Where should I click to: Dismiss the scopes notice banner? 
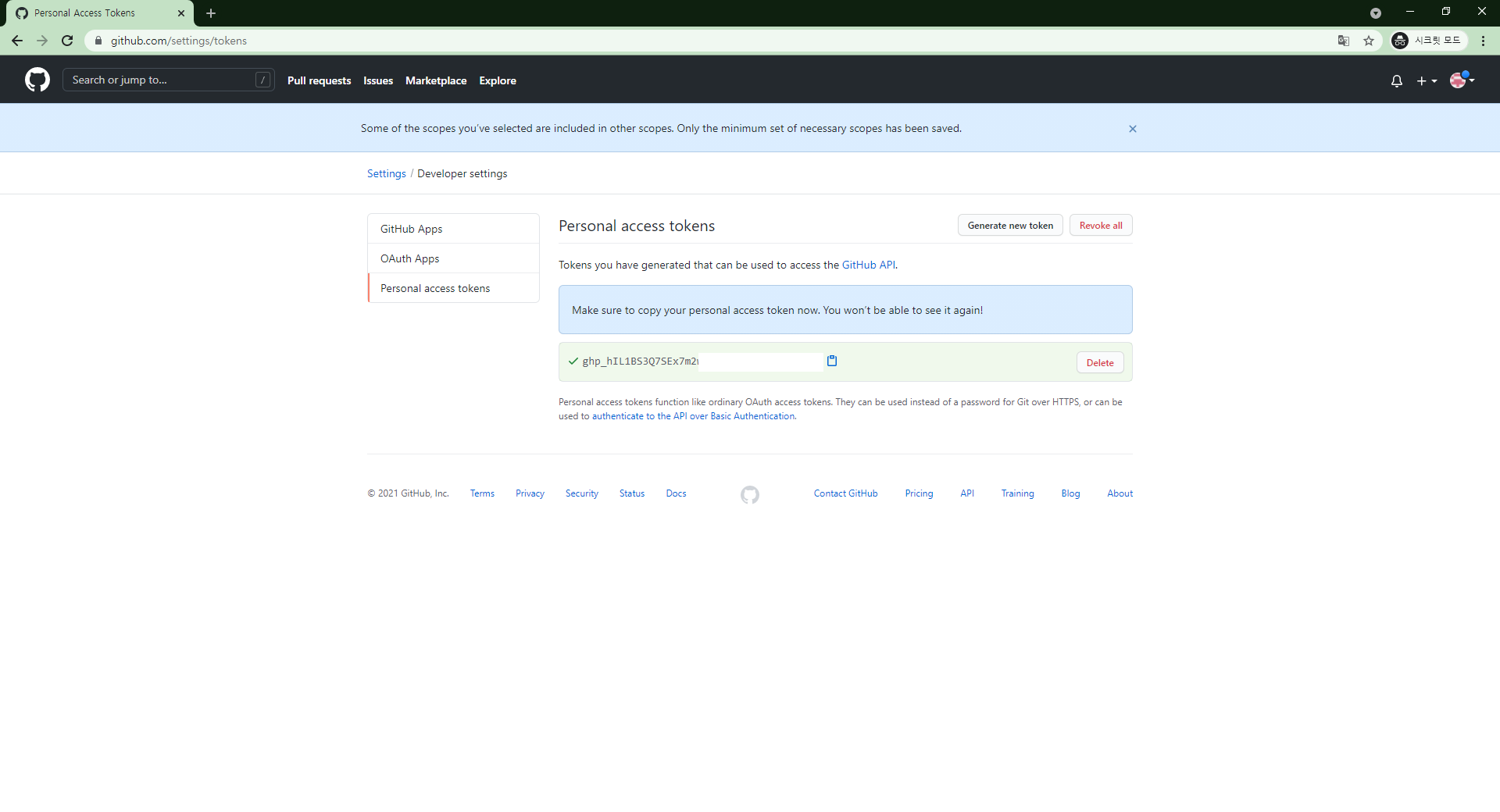pos(1133,129)
